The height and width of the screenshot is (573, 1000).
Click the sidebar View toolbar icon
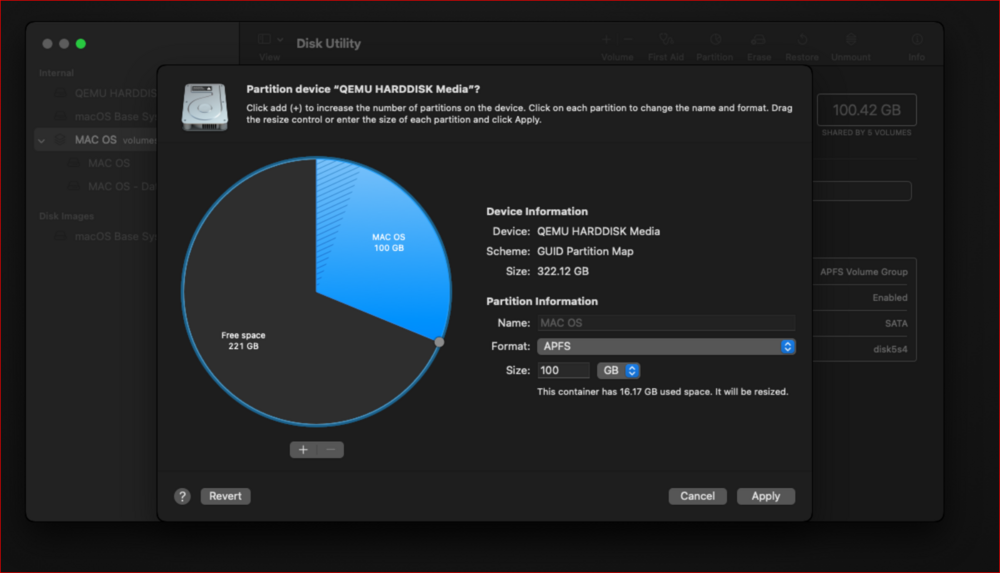point(264,40)
